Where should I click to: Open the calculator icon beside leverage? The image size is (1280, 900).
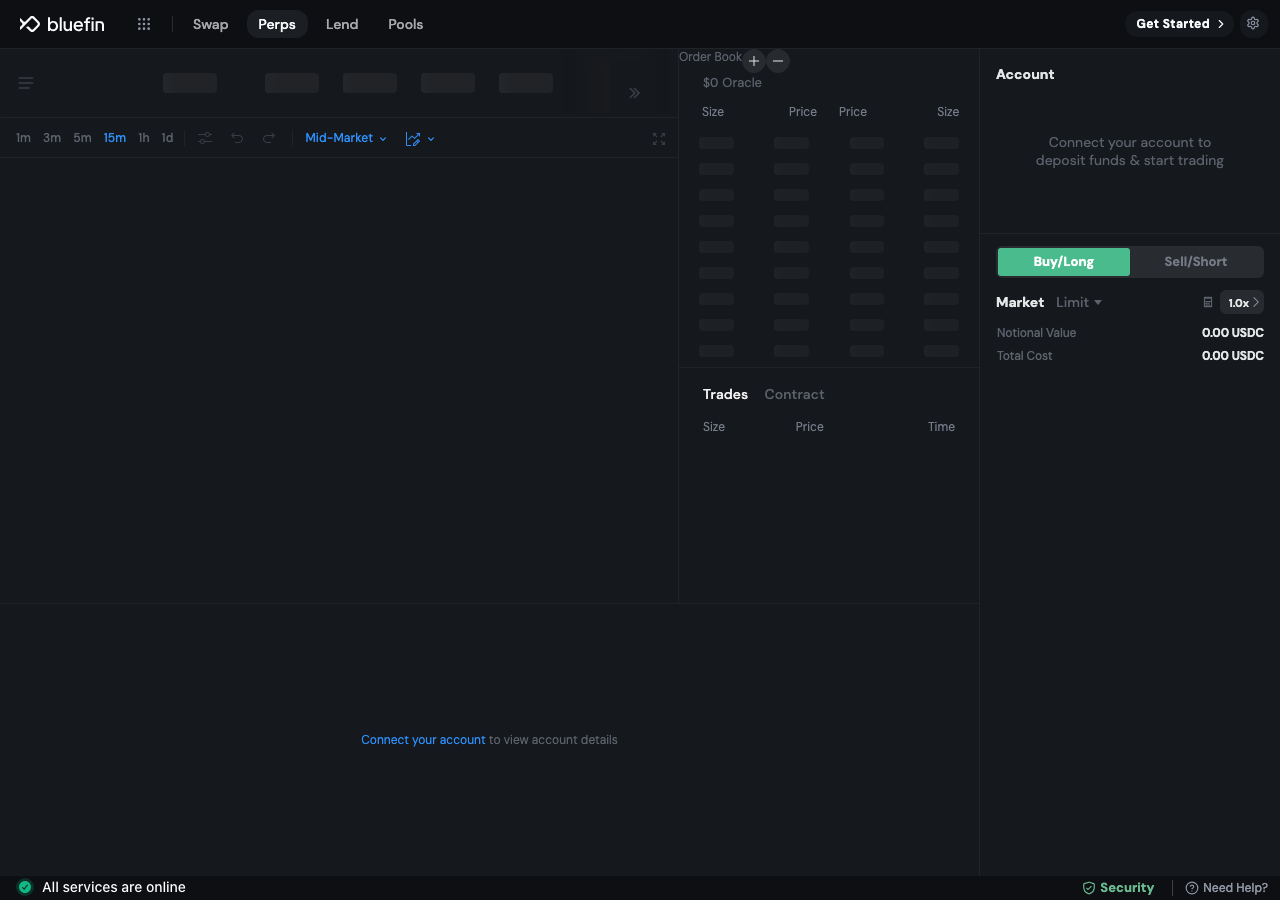1207,302
